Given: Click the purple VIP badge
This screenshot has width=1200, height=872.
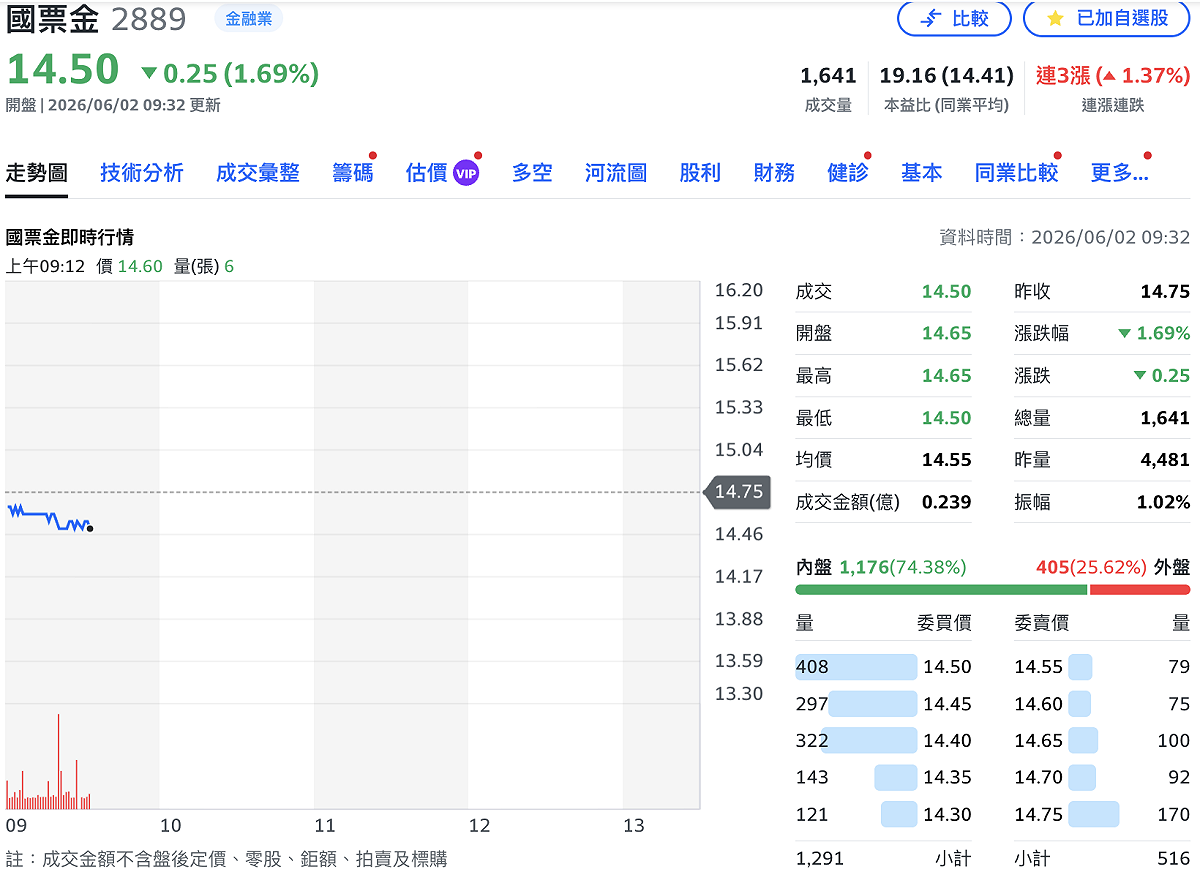Looking at the screenshot, I should click(466, 173).
